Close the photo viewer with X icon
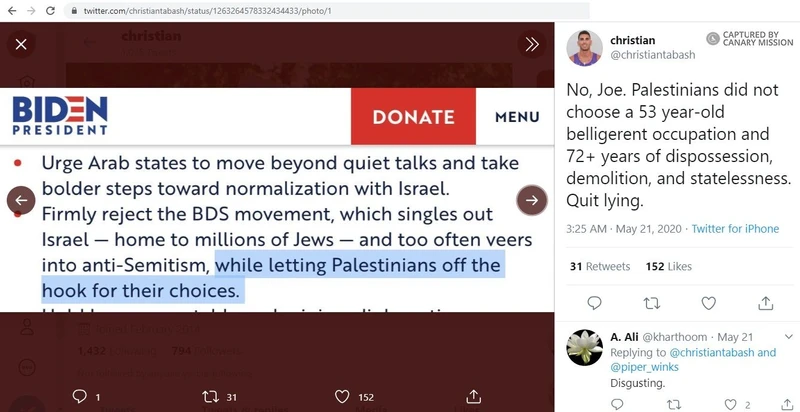800x412 pixels. tap(21, 44)
